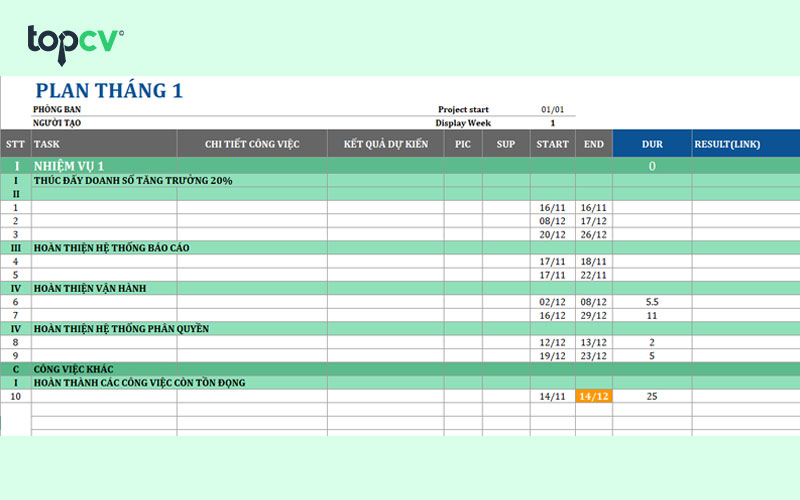Select start date 17/11 in row 5

point(553,275)
